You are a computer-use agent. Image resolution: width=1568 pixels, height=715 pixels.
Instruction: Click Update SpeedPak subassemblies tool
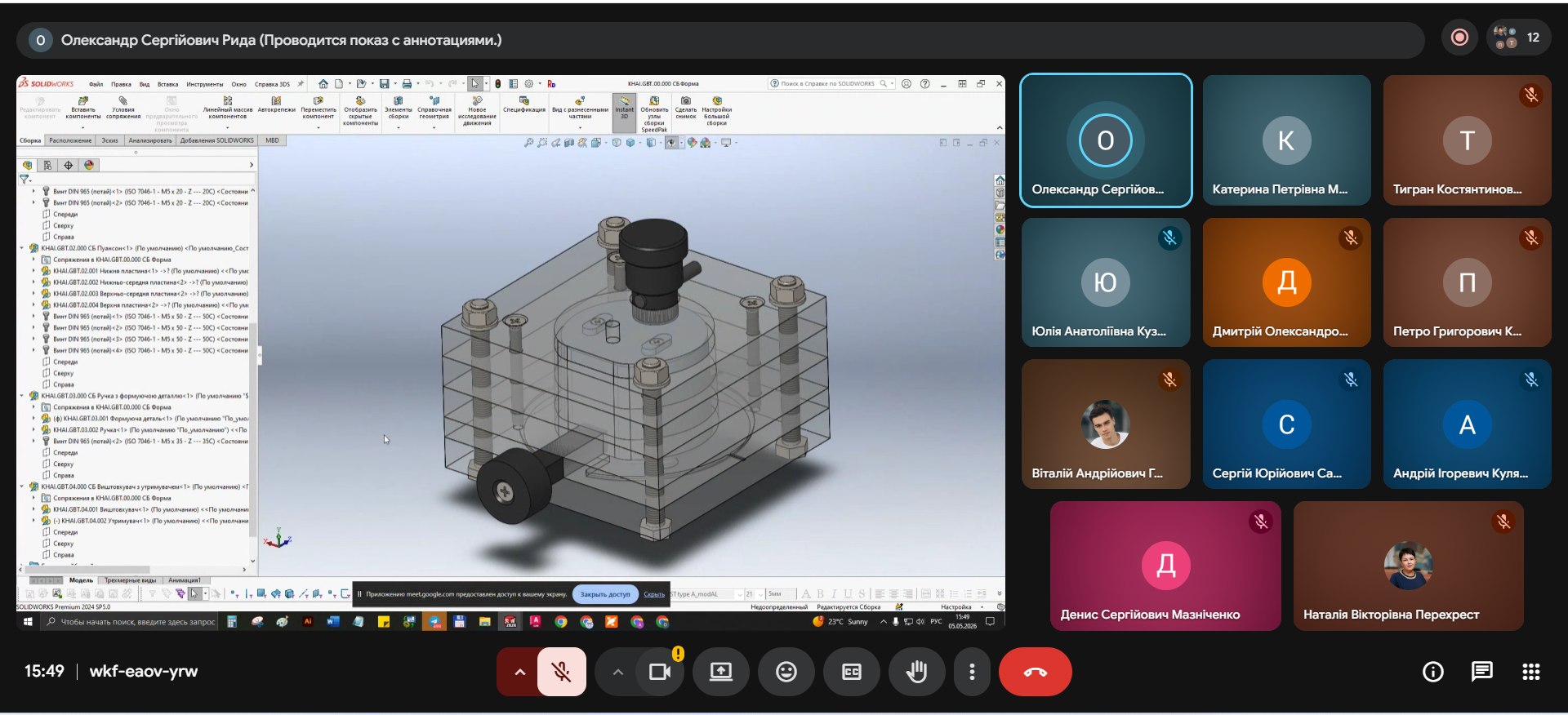pyautogui.click(x=654, y=114)
